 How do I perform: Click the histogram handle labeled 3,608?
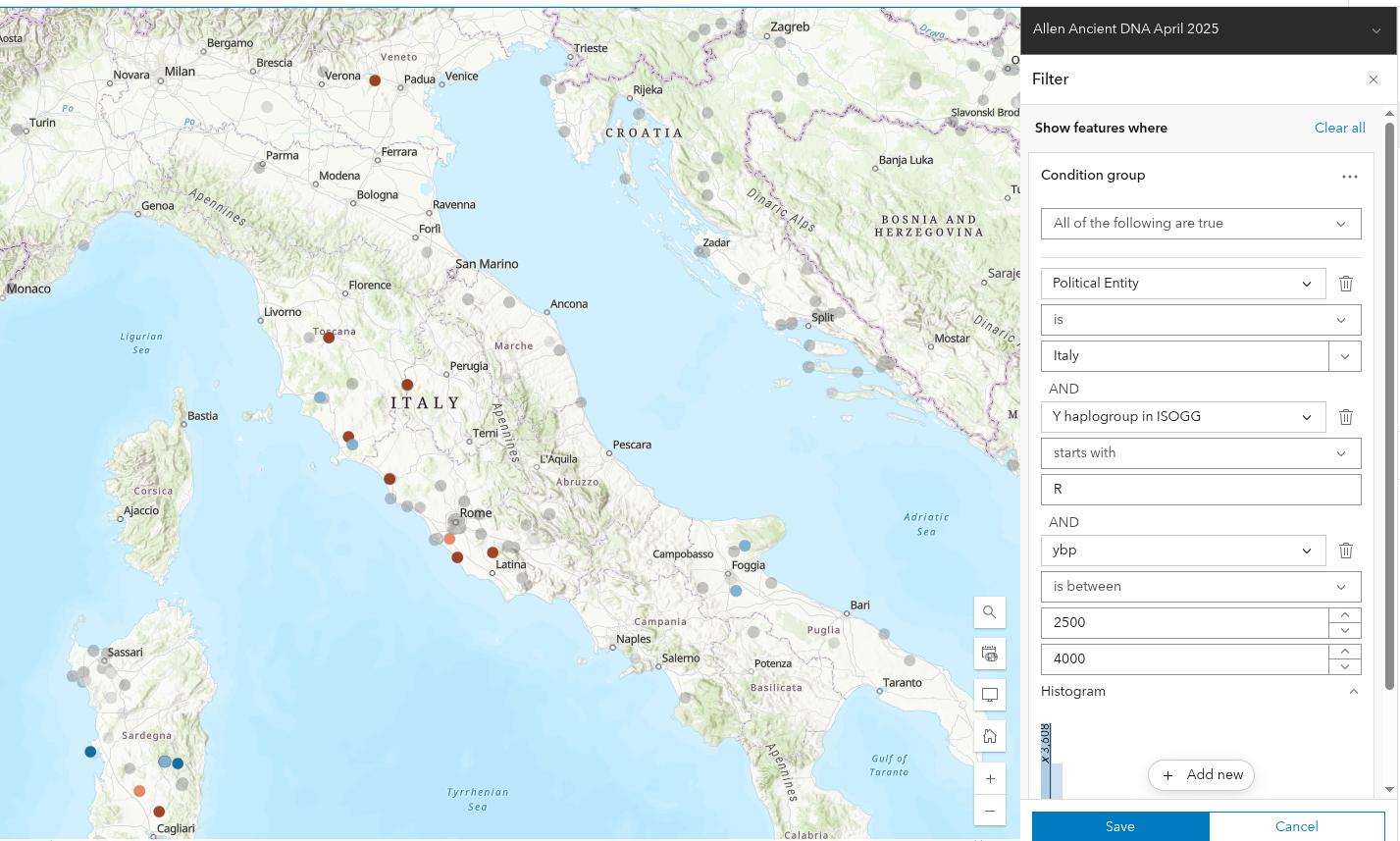tap(1046, 745)
